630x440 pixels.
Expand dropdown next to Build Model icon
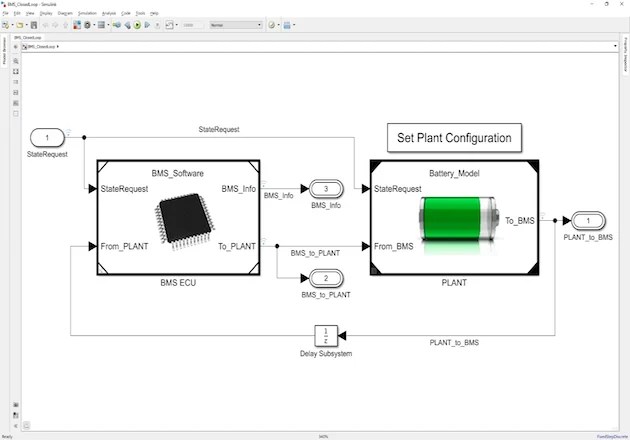tap(294, 25)
